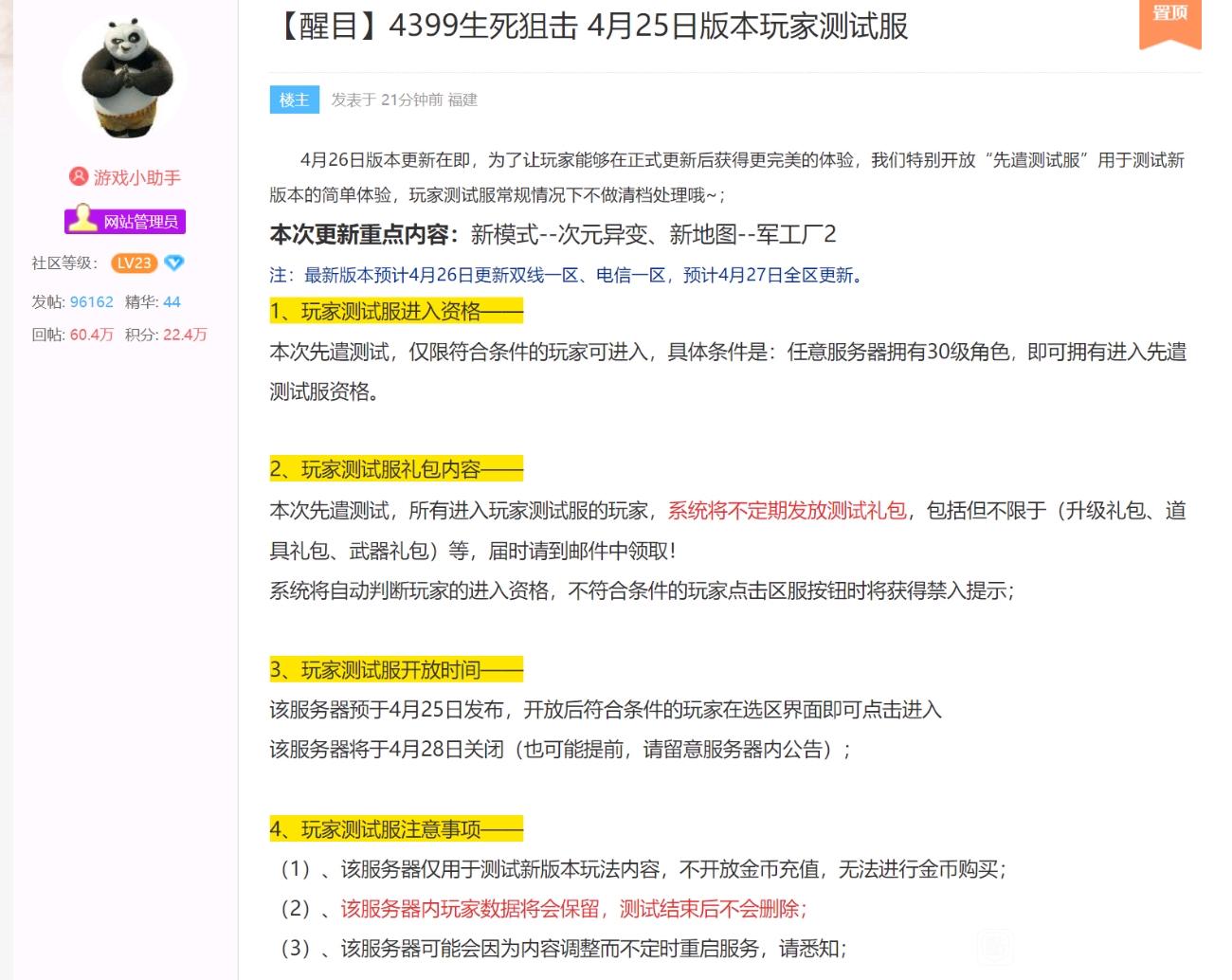1232x980 pixels.
Task: Click the highlighted heading 2、玩家测试服礼包内容
Action: 396,470
